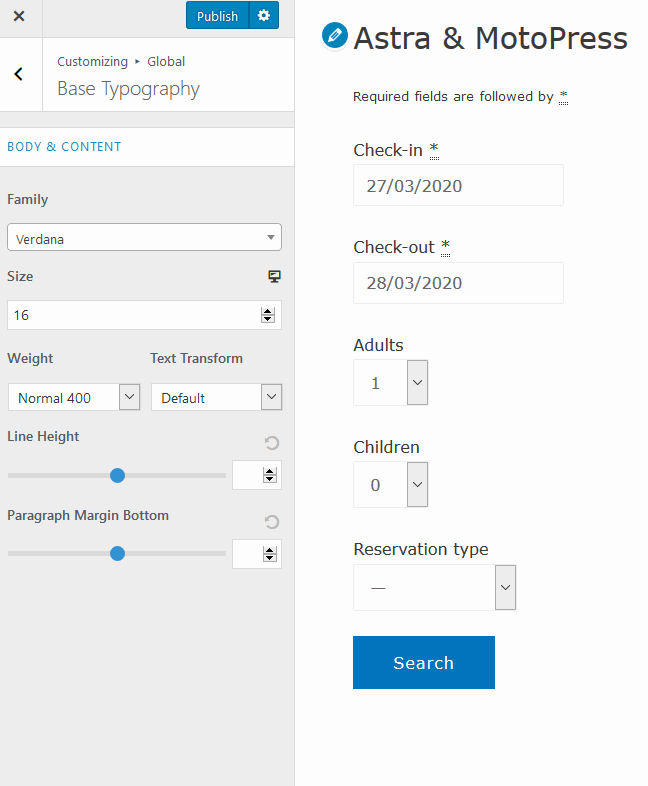Click the required asterisk after Check-out
The image size is (648, 786).
tap(446, 247)
